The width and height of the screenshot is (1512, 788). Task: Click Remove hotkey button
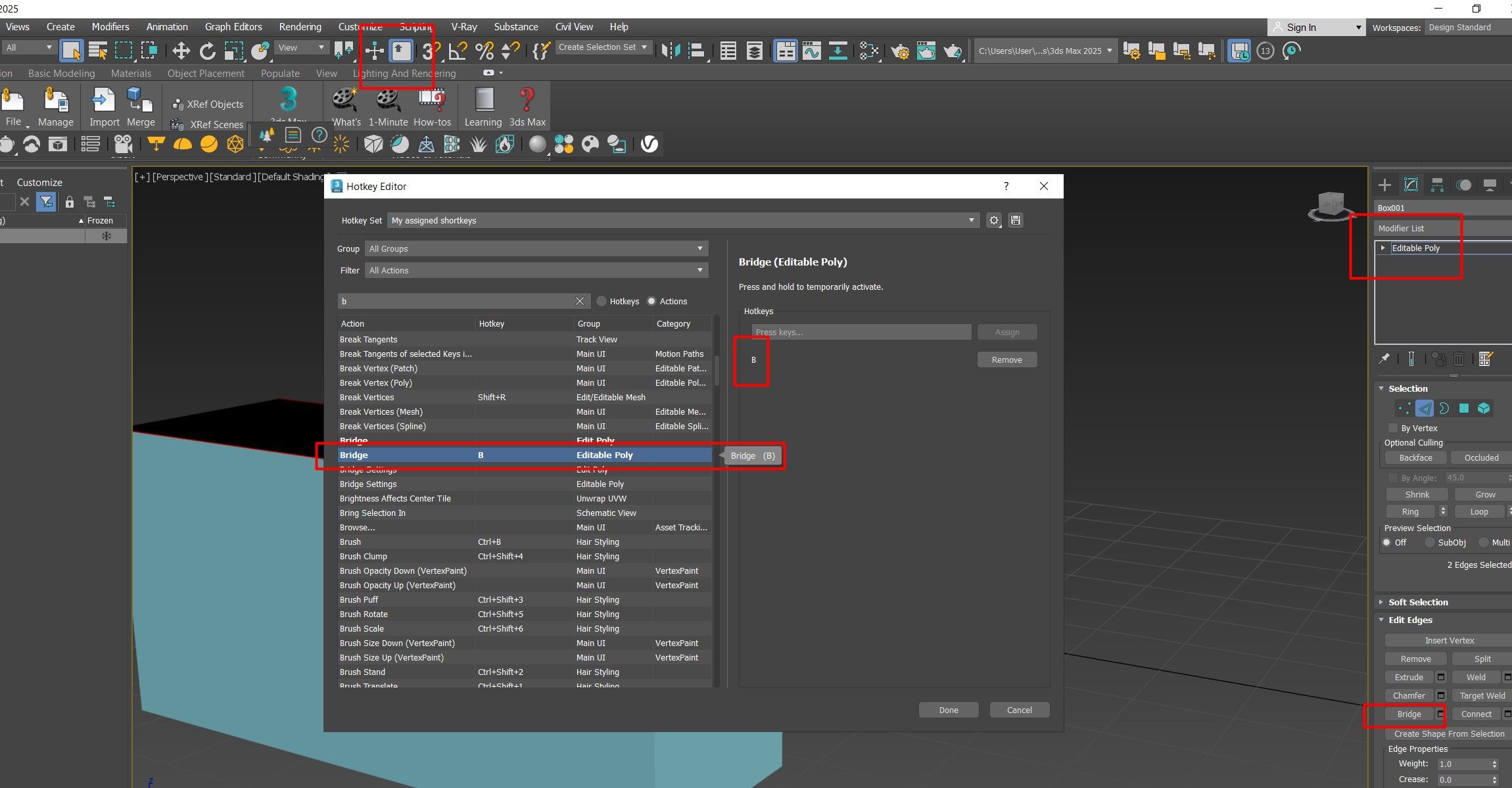click(x=1007, y=359)
